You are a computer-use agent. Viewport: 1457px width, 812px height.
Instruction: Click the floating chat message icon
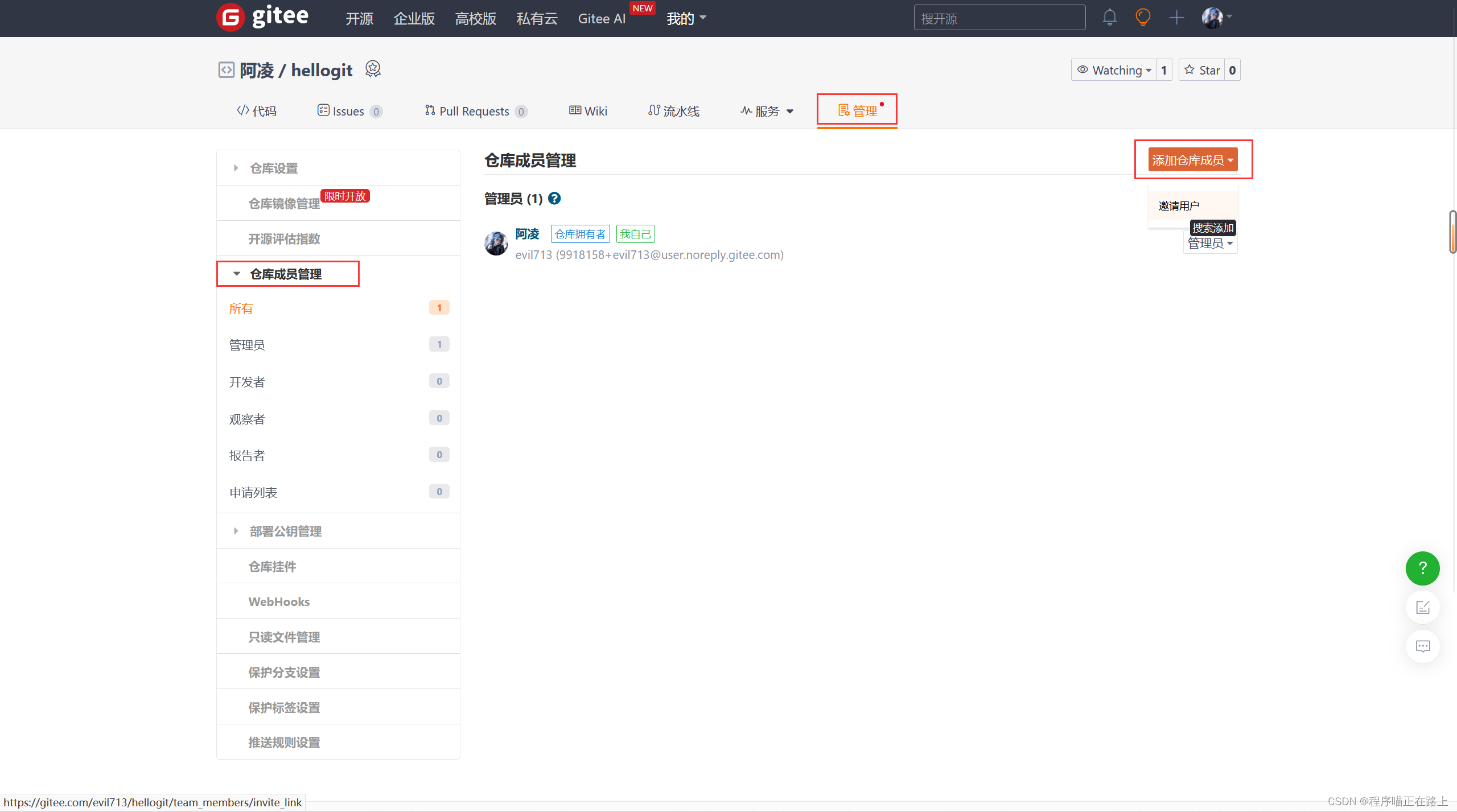[x=1422, y=646]
